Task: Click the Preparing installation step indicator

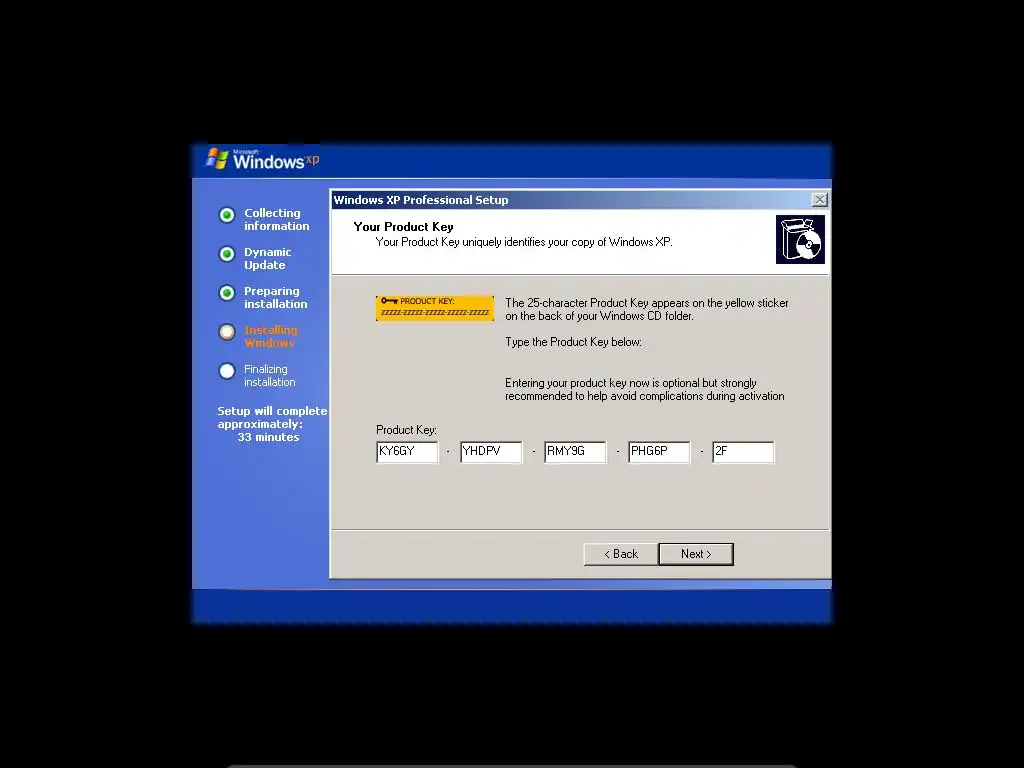Action: (227, 293)
